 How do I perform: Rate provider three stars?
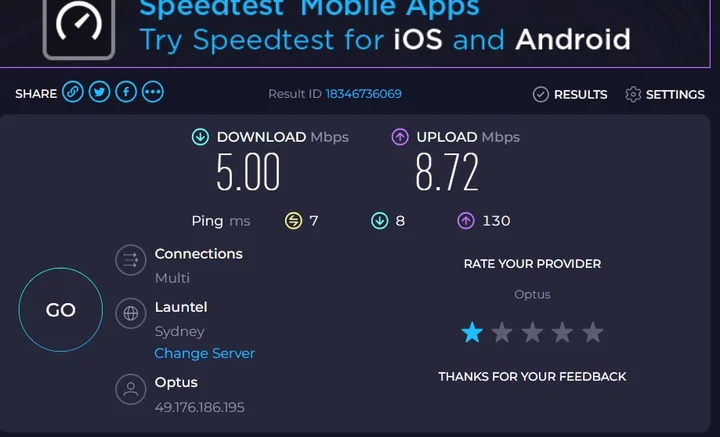pyautogui.click(x=532, y=332)
